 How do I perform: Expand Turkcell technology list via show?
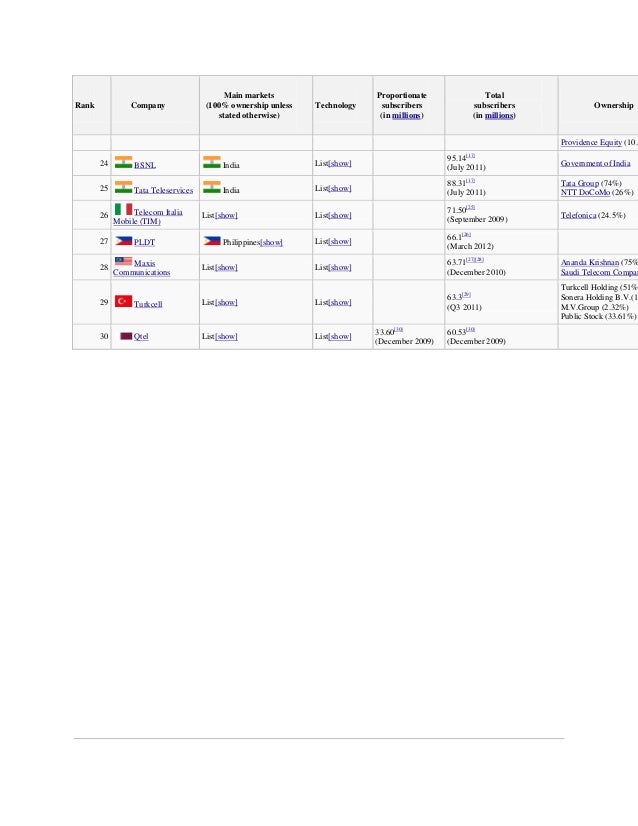(x=340, y=302)
